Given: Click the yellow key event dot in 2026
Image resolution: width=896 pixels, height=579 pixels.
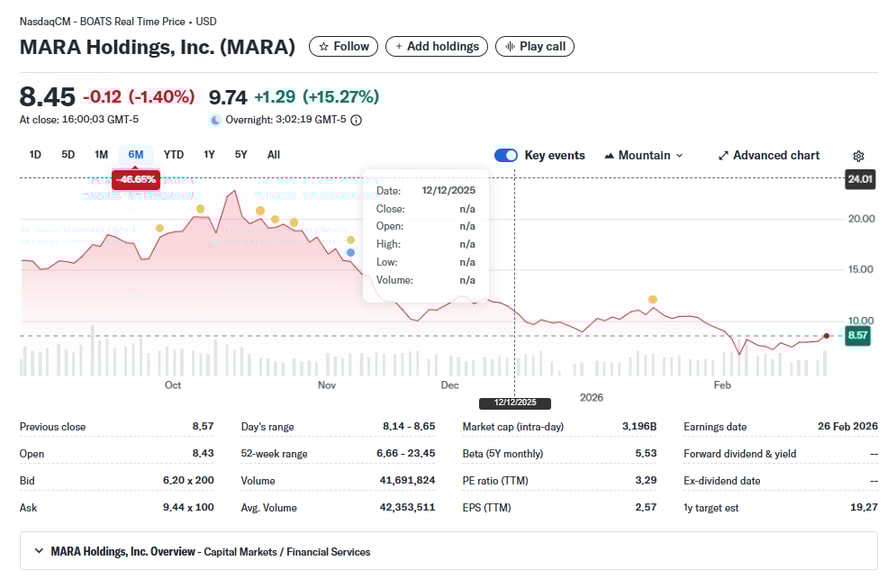Looking at the screenshot, I should pyautogui.click(x=653, y=299).
